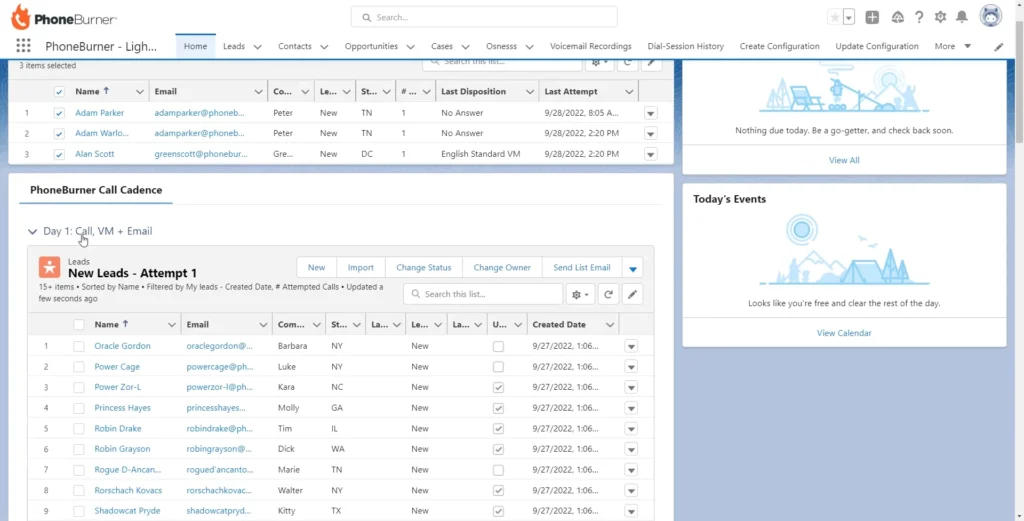
Task: Open the Create Configuration tab
Action: [779, 46]
